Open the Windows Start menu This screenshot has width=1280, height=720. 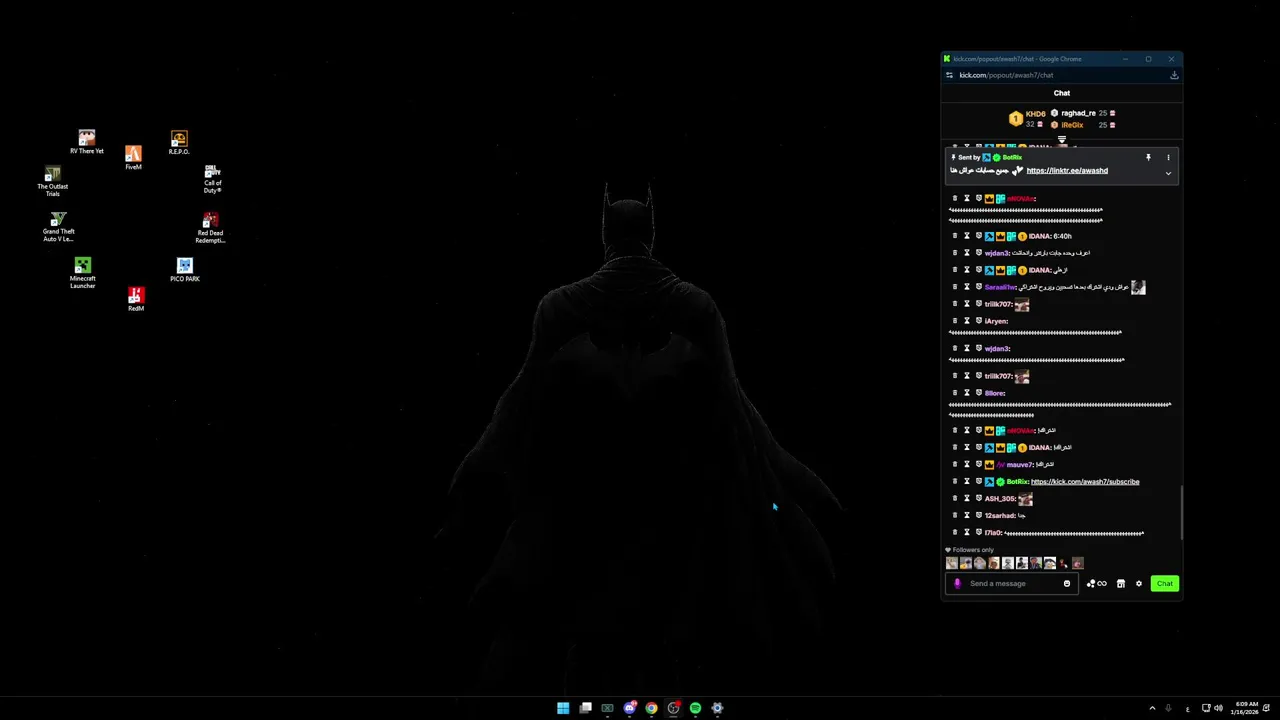pyautogui.click(x=563, y=708)
